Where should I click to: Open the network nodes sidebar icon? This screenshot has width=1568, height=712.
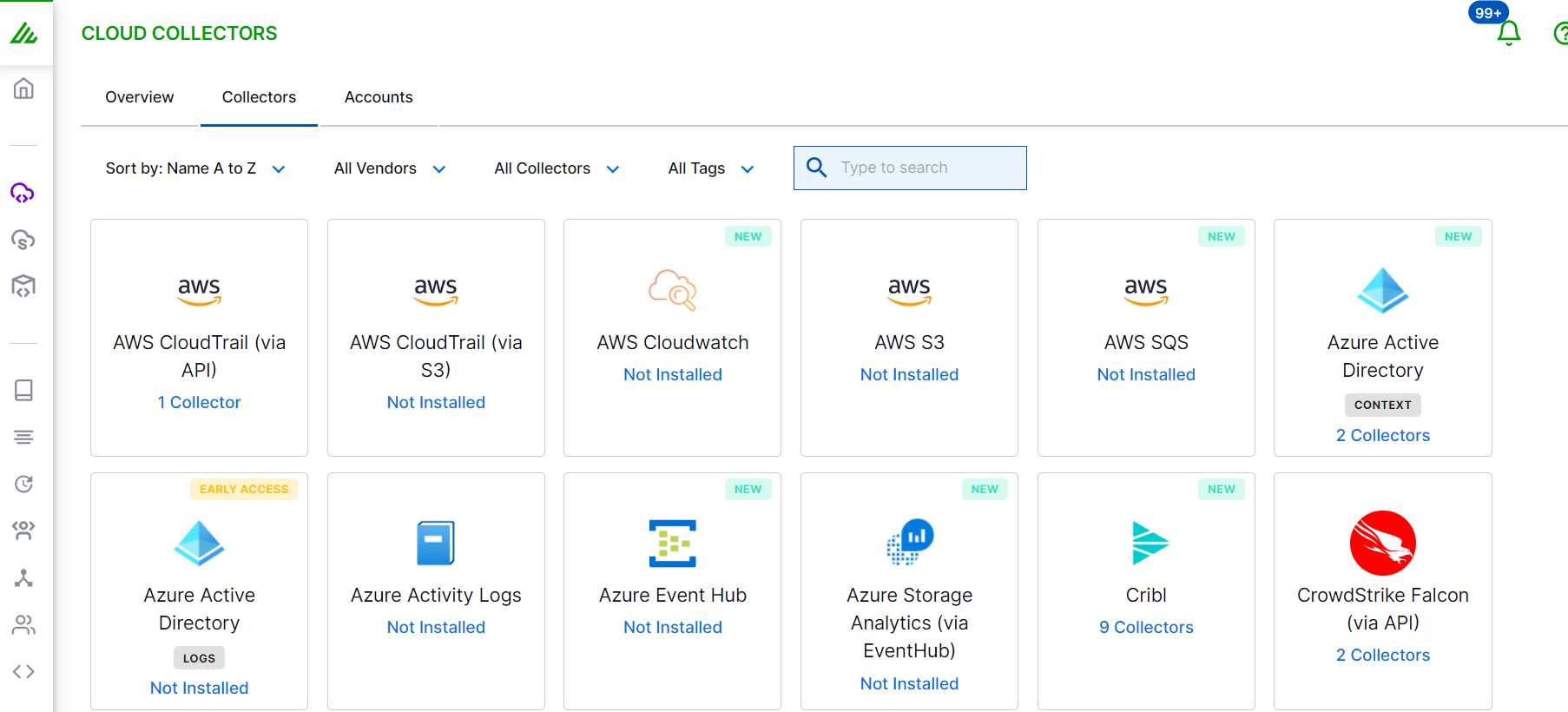(x=23, y=577)
